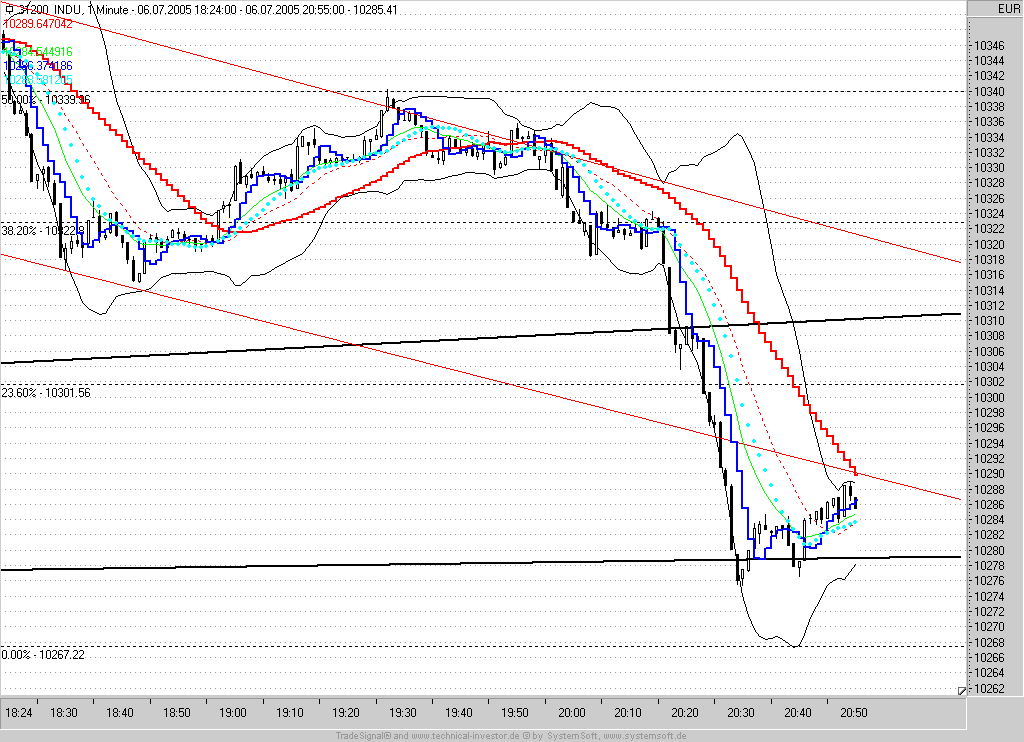This screenshot has height=742, width=1024.
Task: Click the 18:40 time axis label
Action: 120,713
